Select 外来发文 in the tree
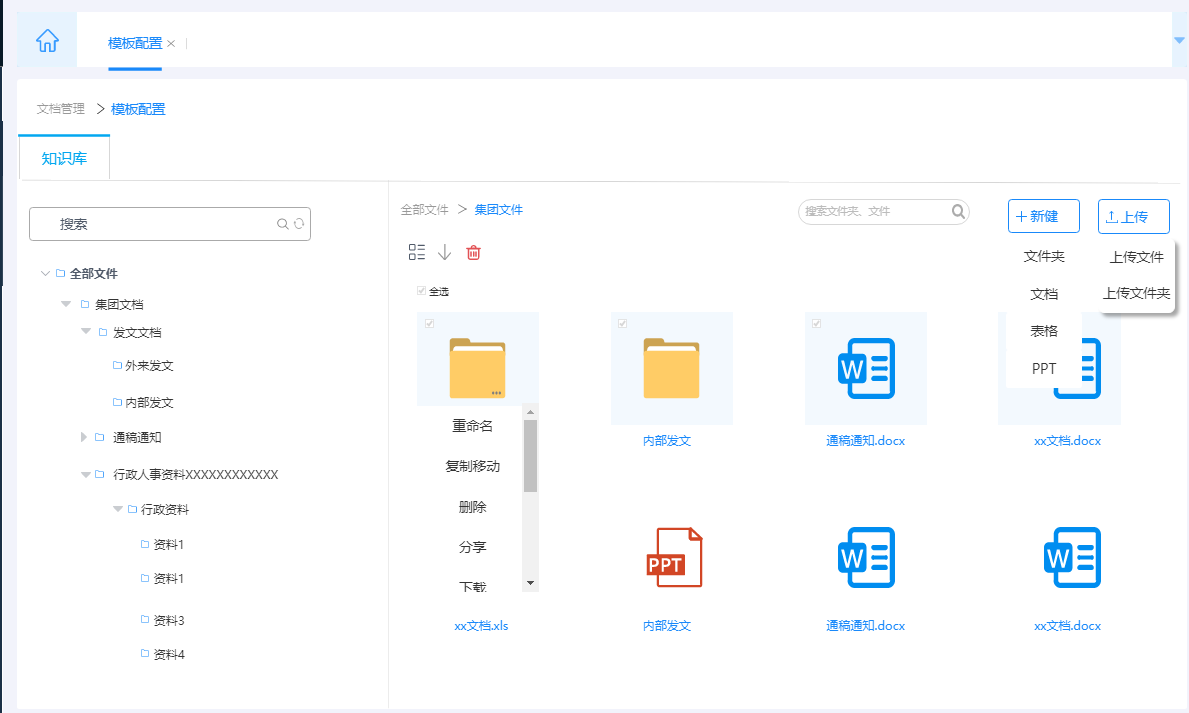 [149, 366]
